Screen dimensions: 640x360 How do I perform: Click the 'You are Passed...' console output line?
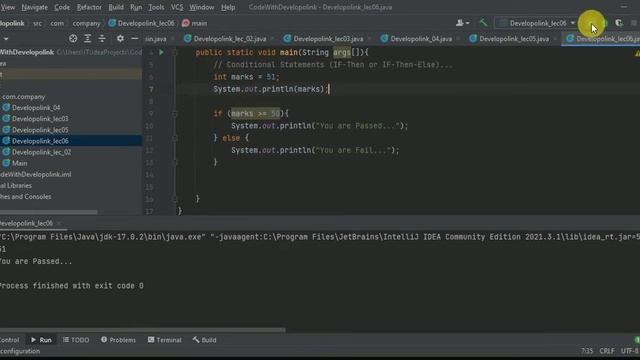tap(36, 261)
